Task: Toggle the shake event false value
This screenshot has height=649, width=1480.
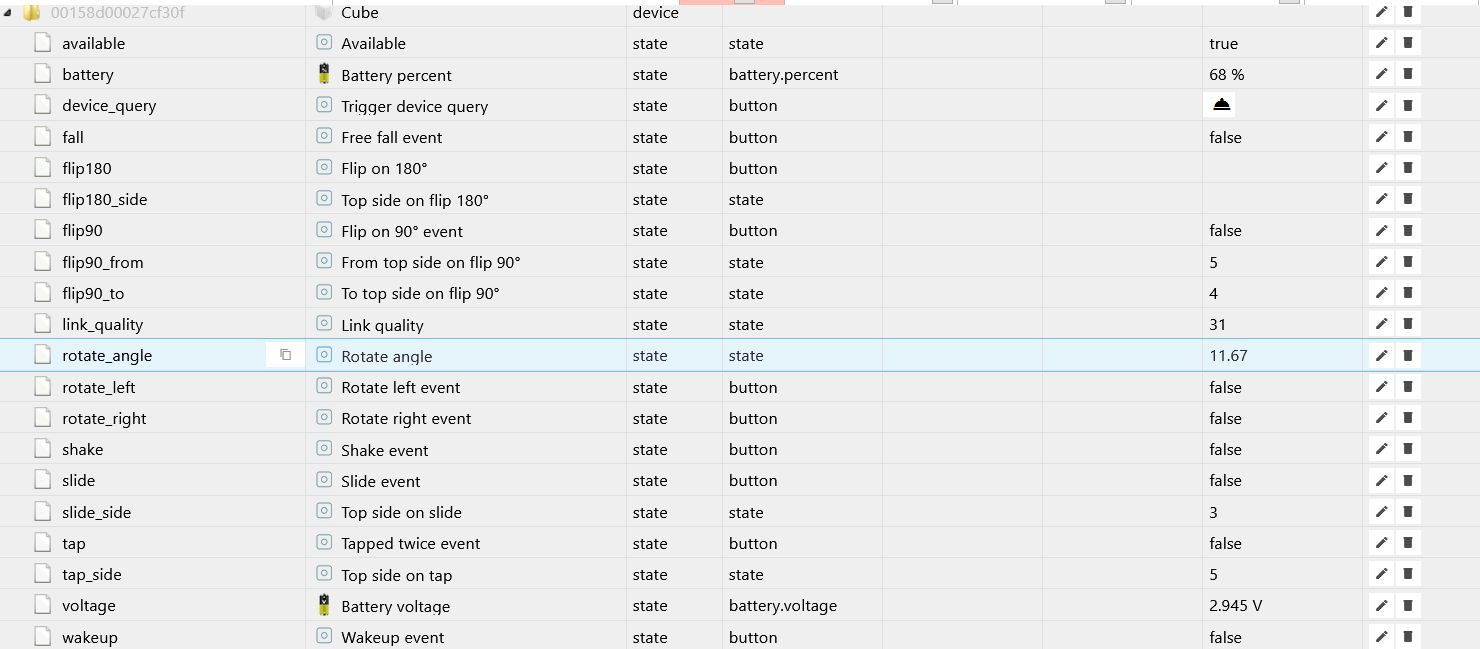Action: click(x=1225, y=449)
